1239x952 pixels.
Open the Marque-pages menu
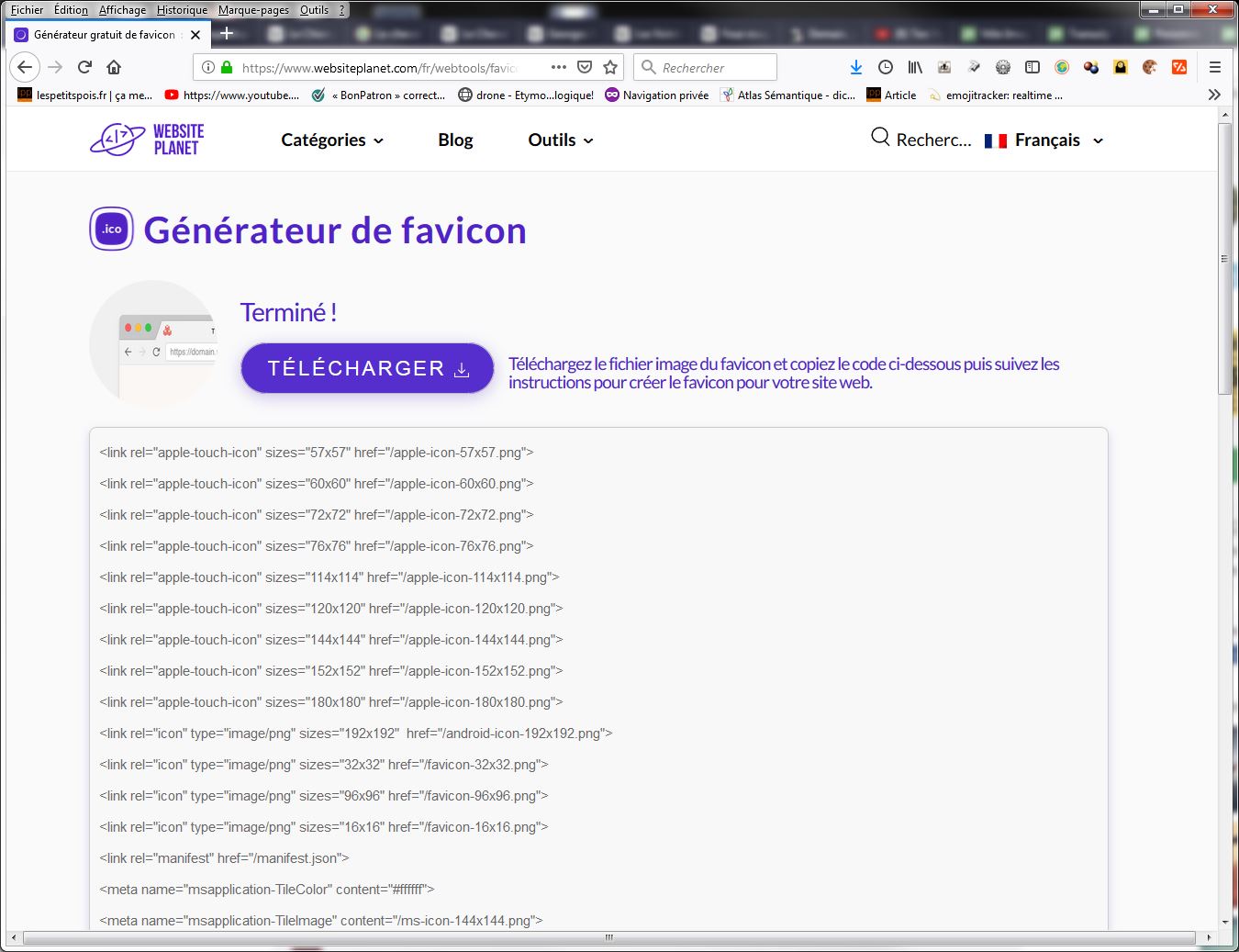253,10
